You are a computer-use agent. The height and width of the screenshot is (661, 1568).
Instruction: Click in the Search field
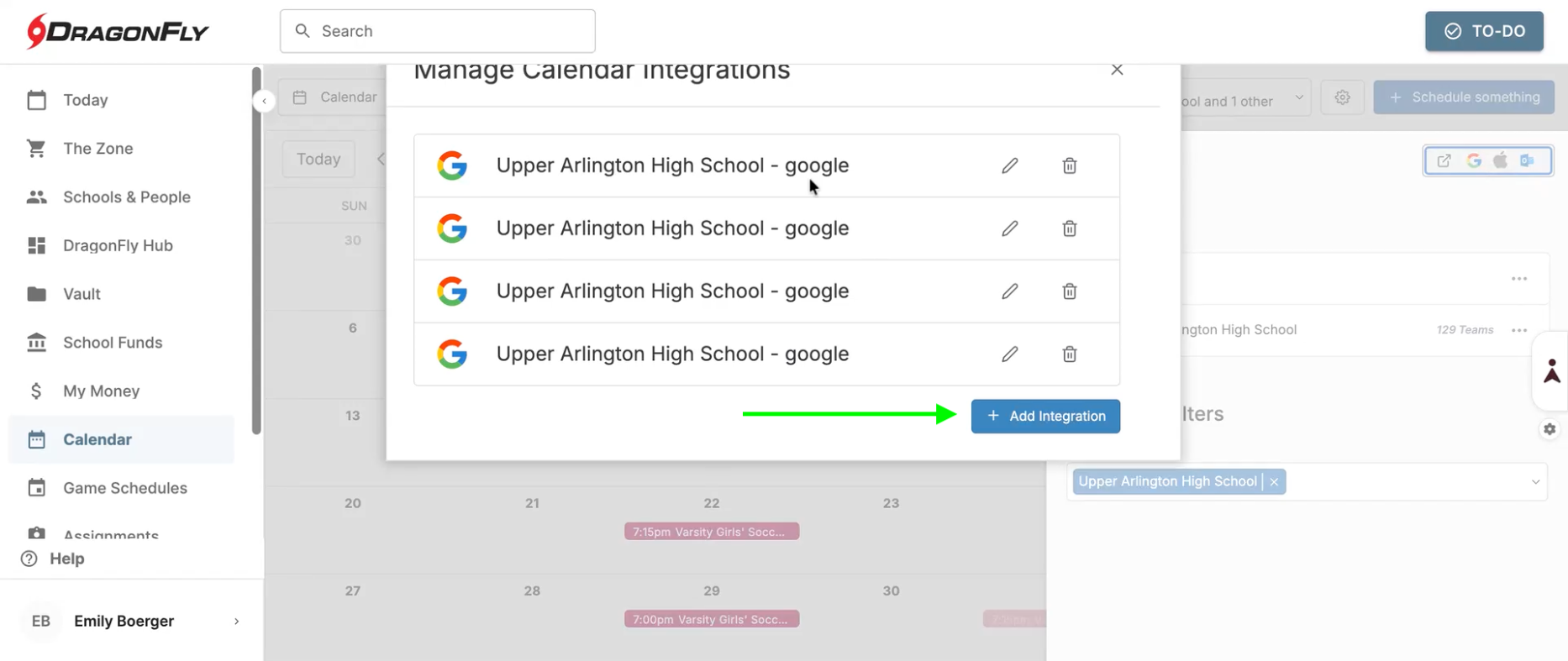point(437,31)
